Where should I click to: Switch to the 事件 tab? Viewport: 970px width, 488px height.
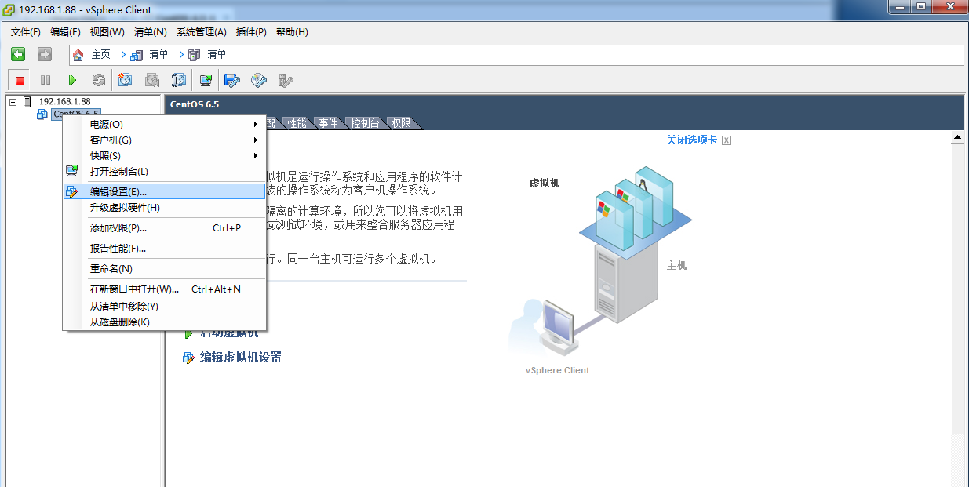coord(328,123)
